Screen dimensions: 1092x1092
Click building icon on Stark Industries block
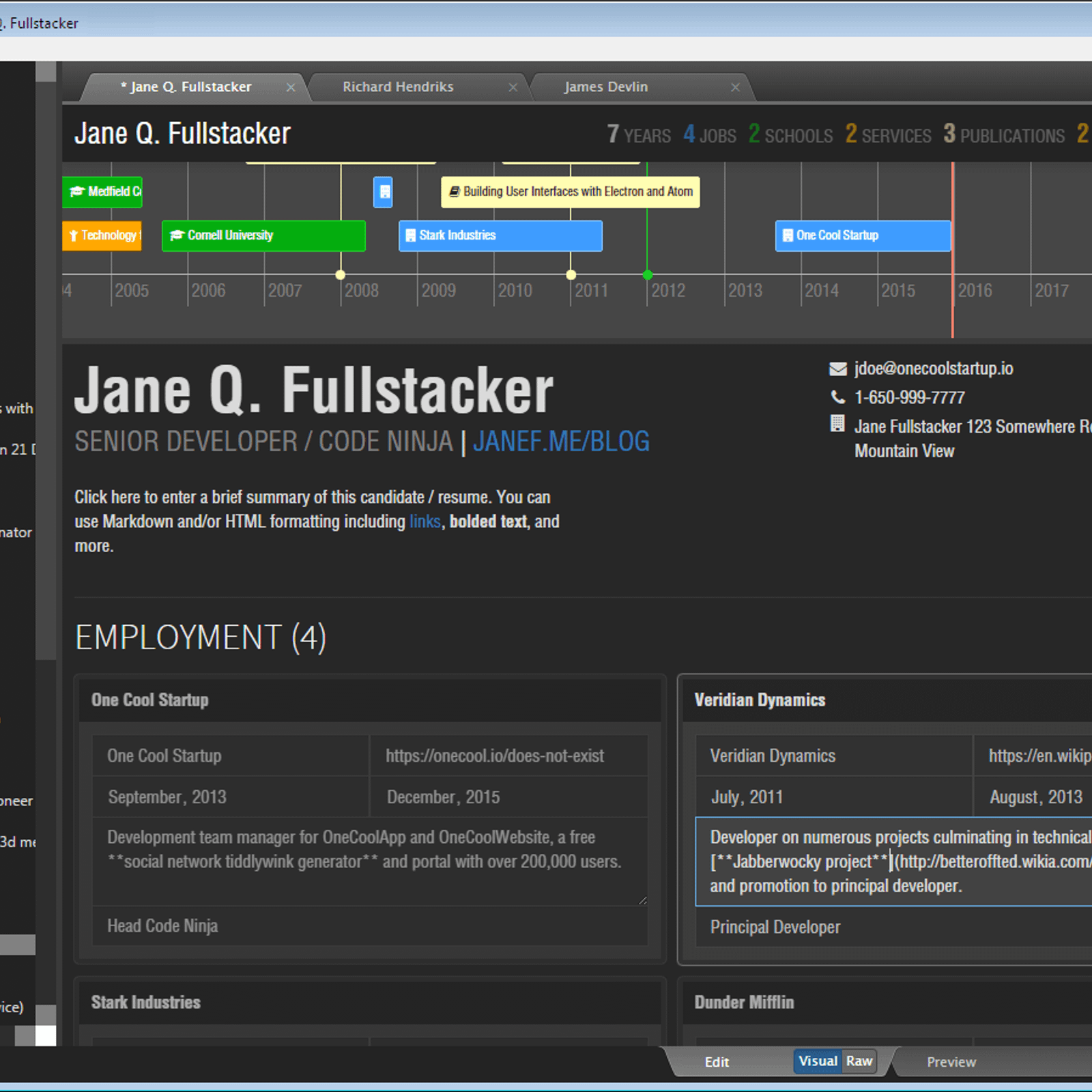410,235
